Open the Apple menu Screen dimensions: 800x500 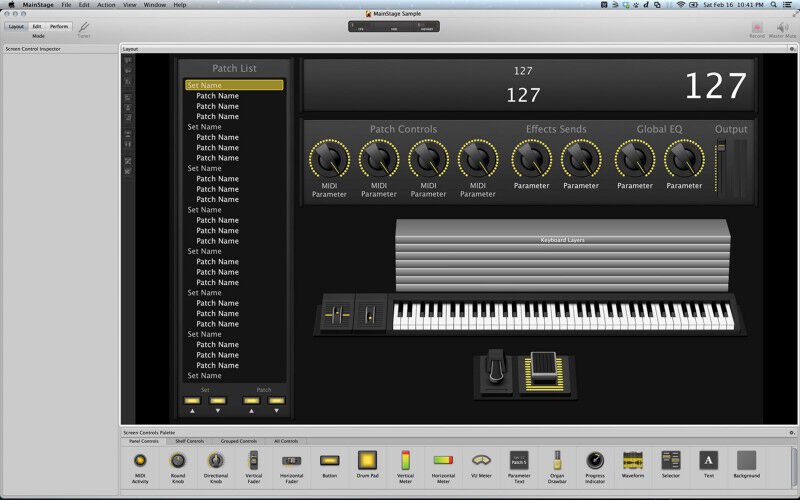point(11,5)
